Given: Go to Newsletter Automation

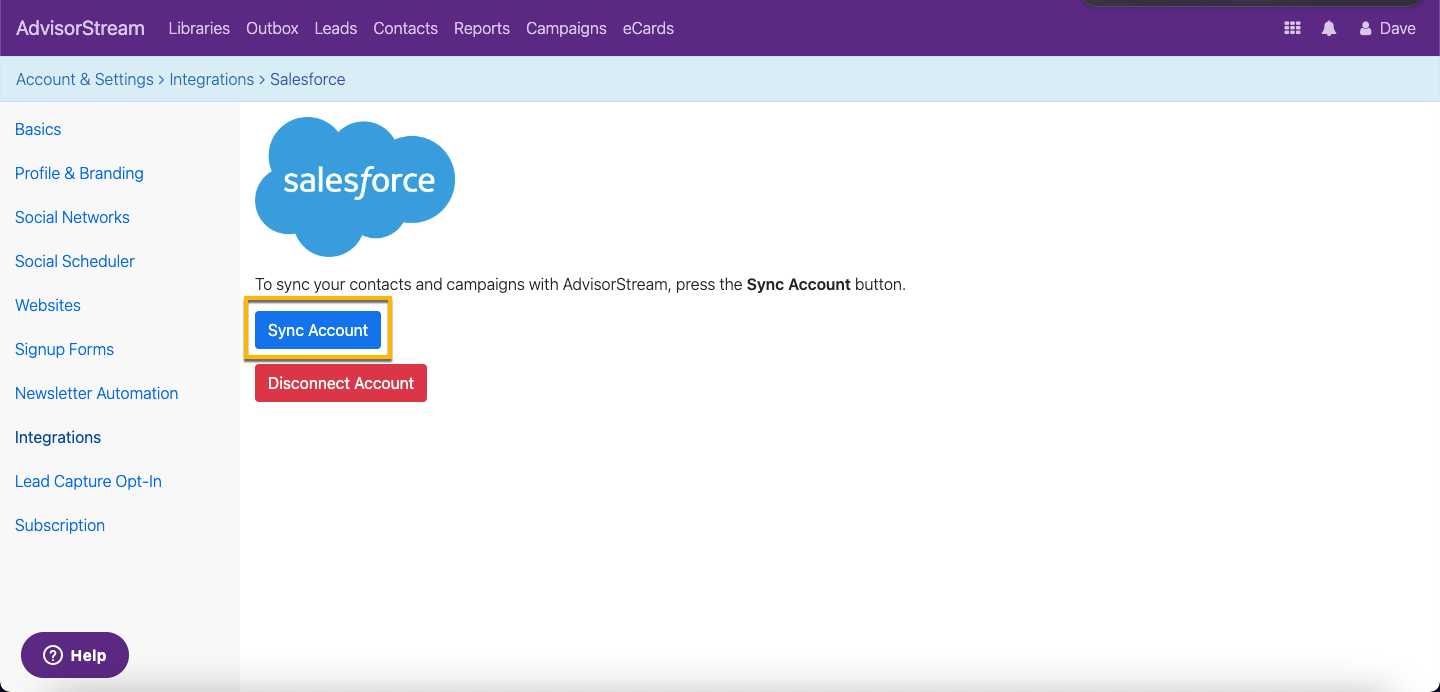Looking at the screenshot, I should 96,393.
